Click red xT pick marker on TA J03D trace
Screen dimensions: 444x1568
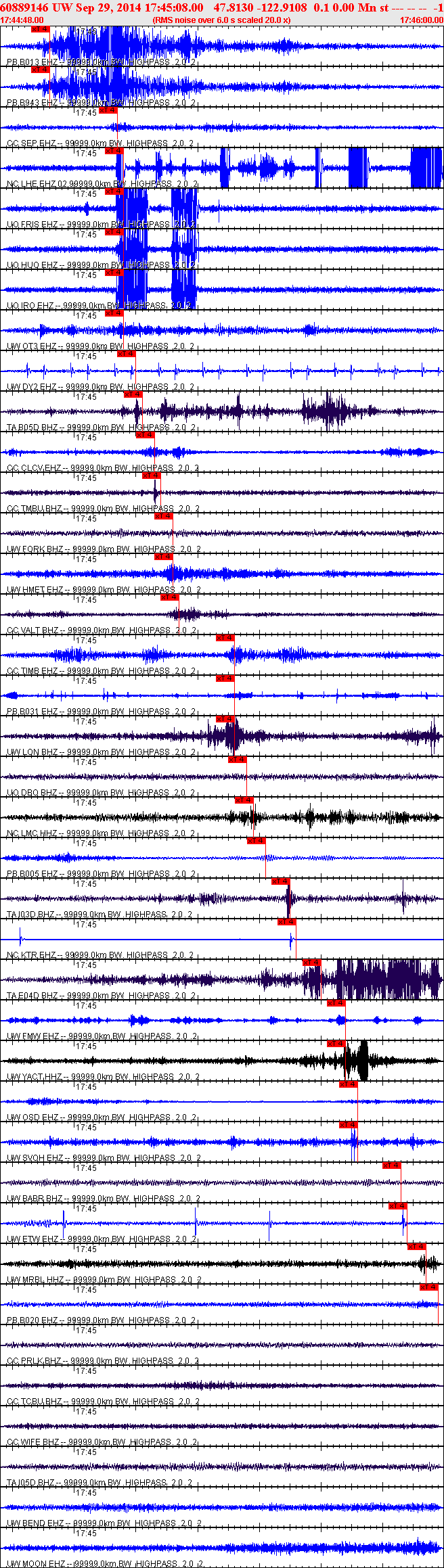[281, 881]
